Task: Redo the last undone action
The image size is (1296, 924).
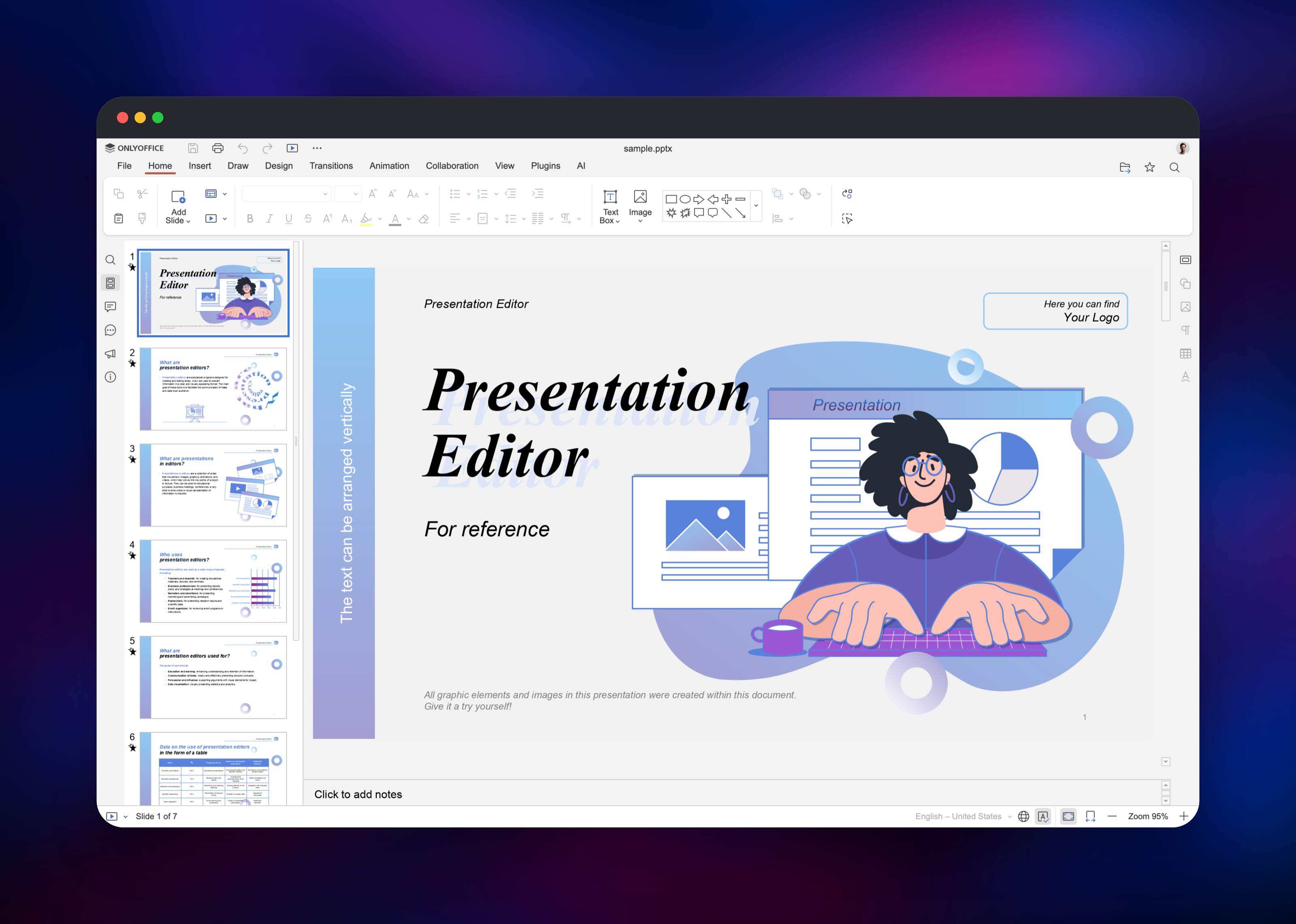Action: pos(267,148)
